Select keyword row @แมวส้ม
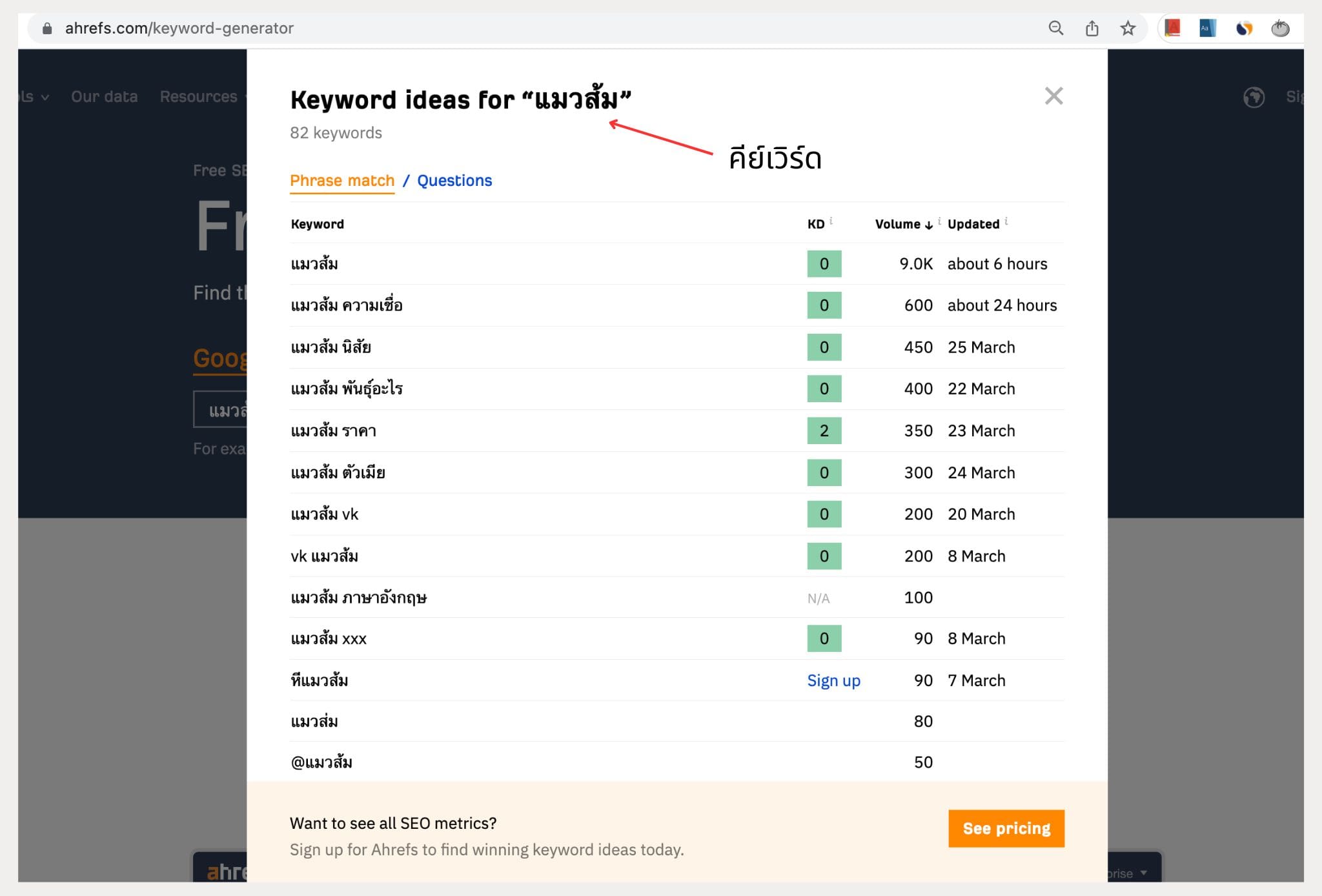The height and width of the screenshot is (896, 1322). coord(677,762)
